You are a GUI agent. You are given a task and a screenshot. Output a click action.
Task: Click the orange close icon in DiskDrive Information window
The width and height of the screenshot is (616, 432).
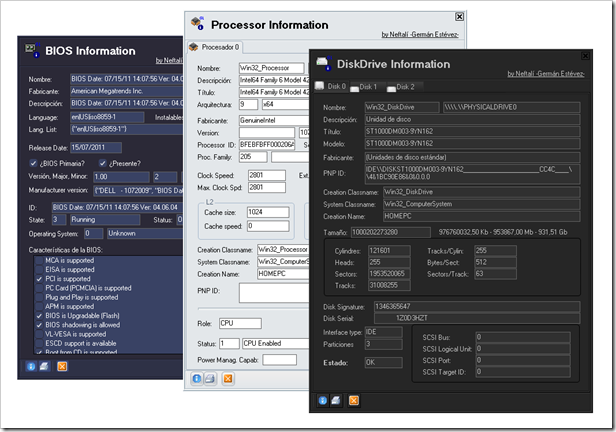tap(354, 400)
